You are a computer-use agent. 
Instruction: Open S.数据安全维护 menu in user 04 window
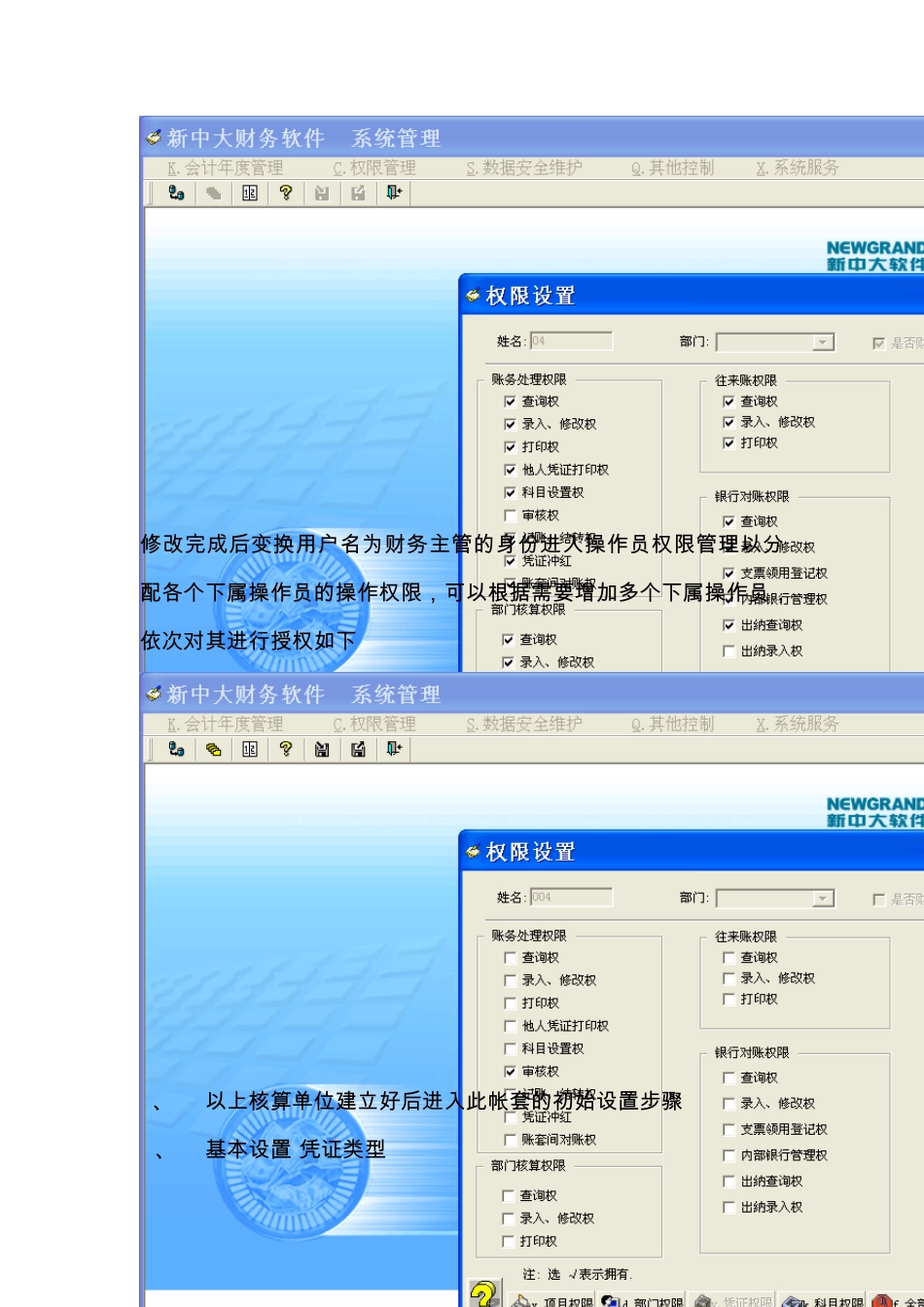(524, 168)
